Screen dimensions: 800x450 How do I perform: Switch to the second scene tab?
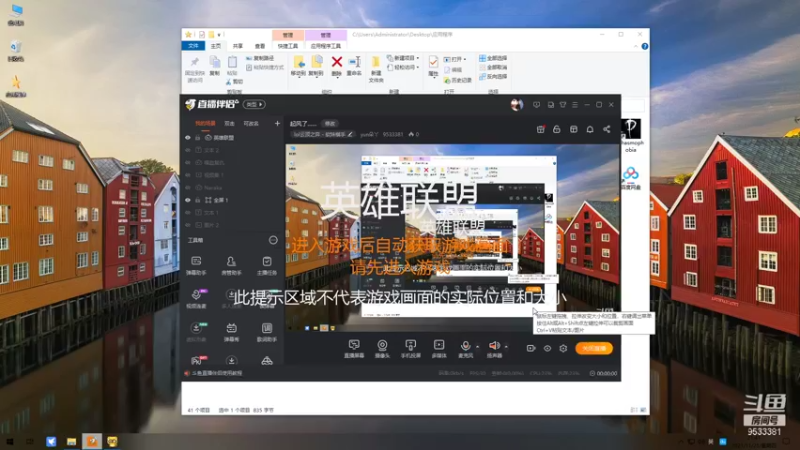[230, 123]
